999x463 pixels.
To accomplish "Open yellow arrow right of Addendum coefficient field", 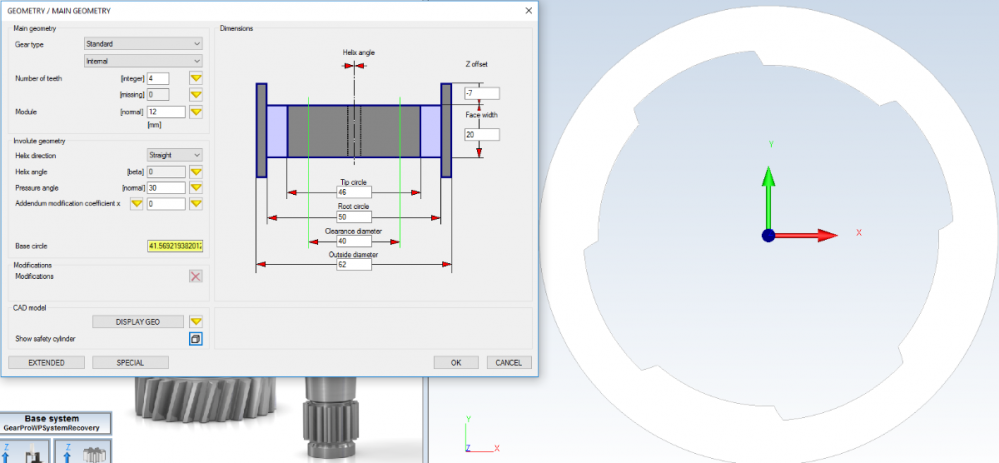I will coord(196,204).
